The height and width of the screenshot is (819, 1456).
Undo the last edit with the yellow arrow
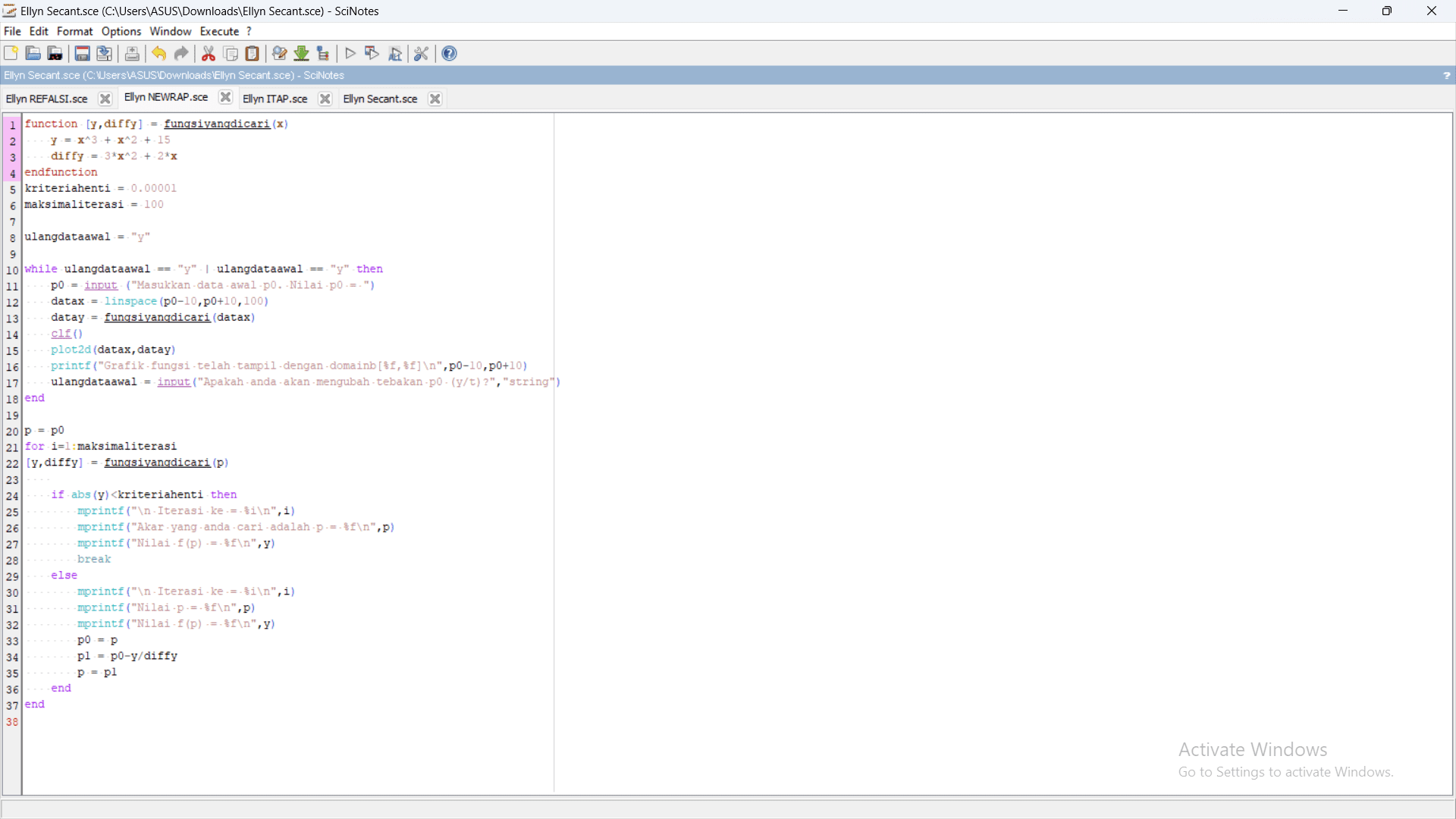(159, 53)
